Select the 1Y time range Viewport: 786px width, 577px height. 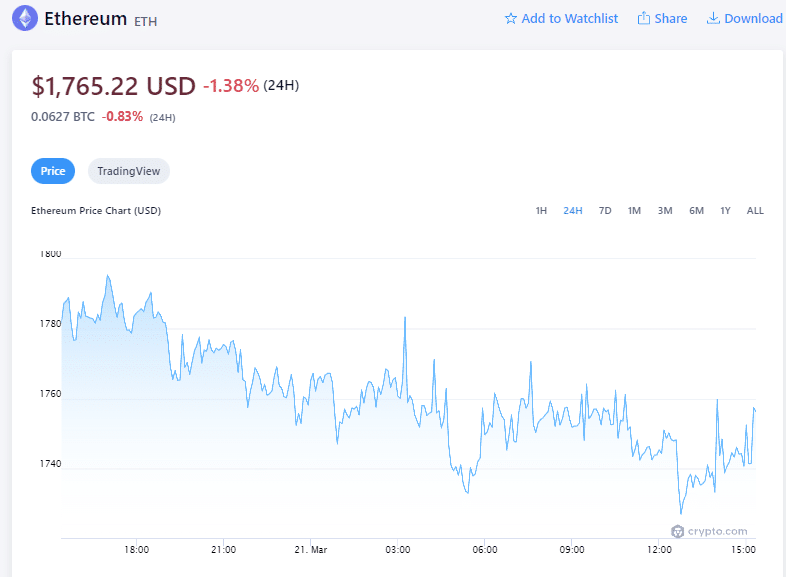coord(725,211)
